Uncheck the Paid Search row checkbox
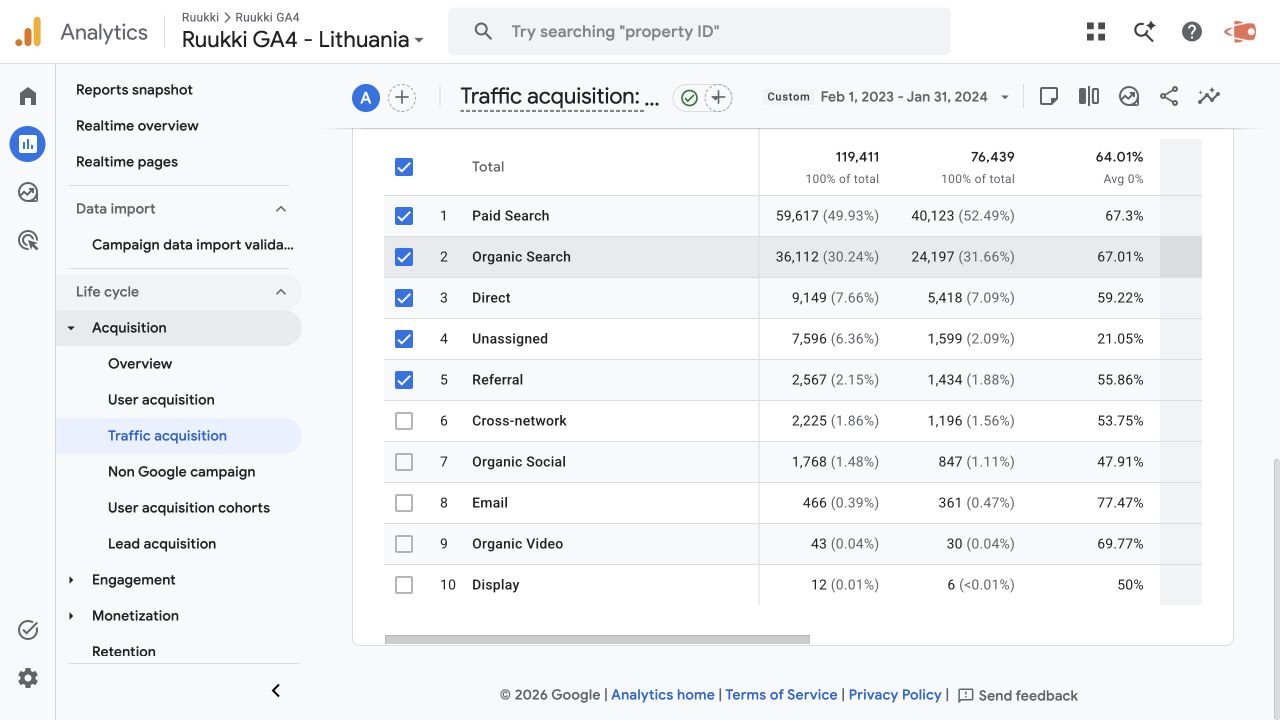This screenshot has height=720, width=1280. (404, 216)
